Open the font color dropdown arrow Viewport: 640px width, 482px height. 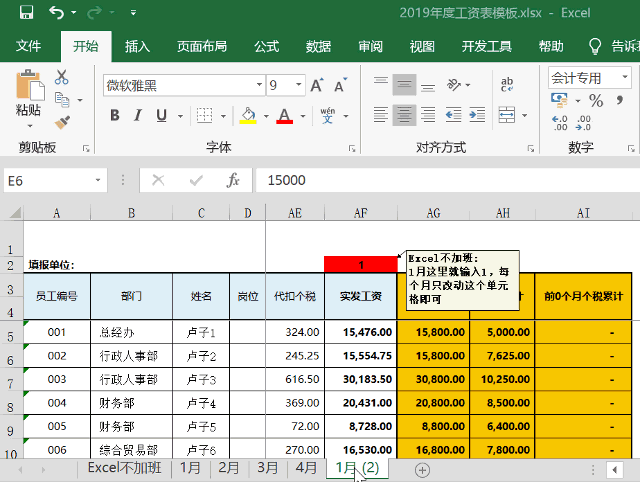click(303, 116)
